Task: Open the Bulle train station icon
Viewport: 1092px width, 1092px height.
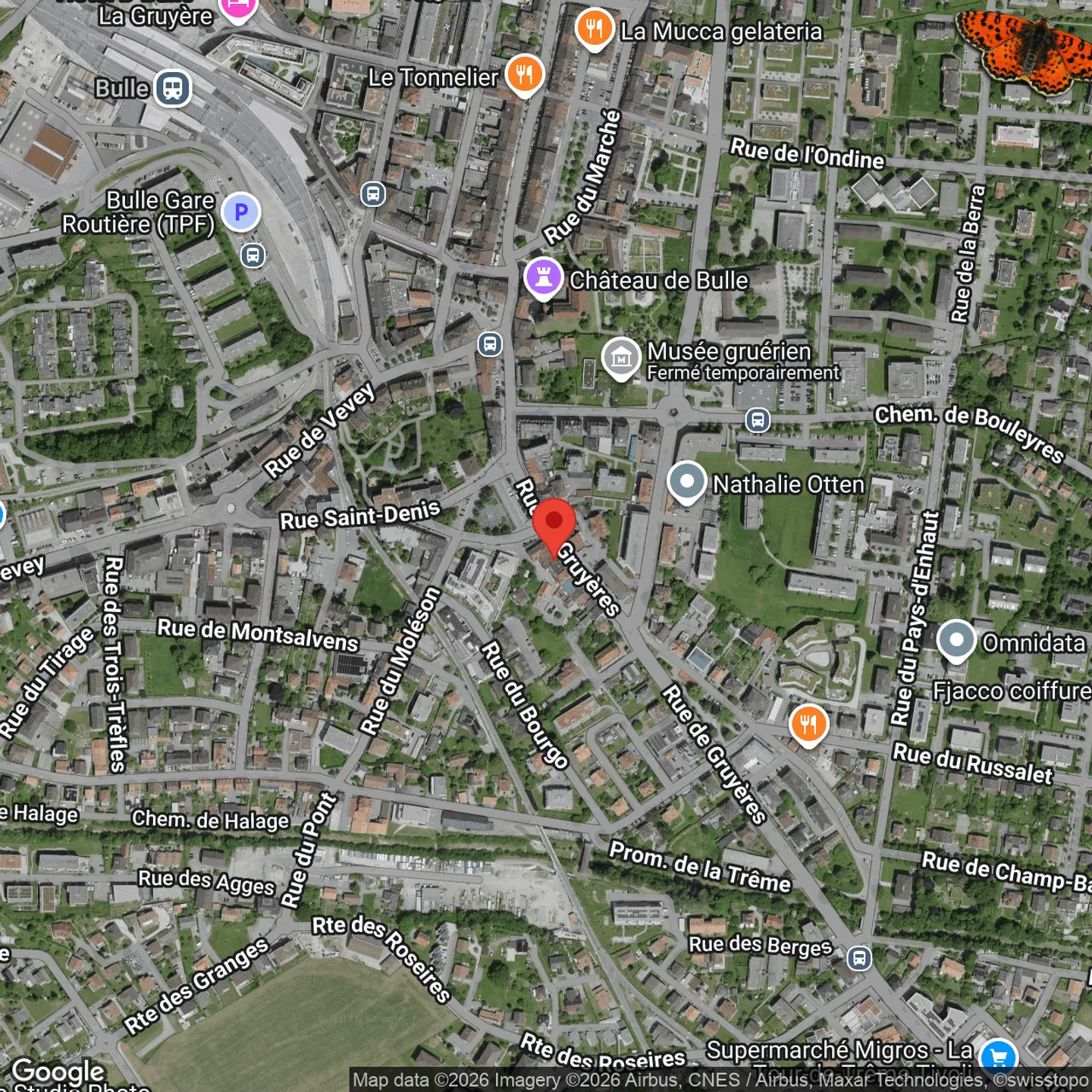Action: [173, 89]
